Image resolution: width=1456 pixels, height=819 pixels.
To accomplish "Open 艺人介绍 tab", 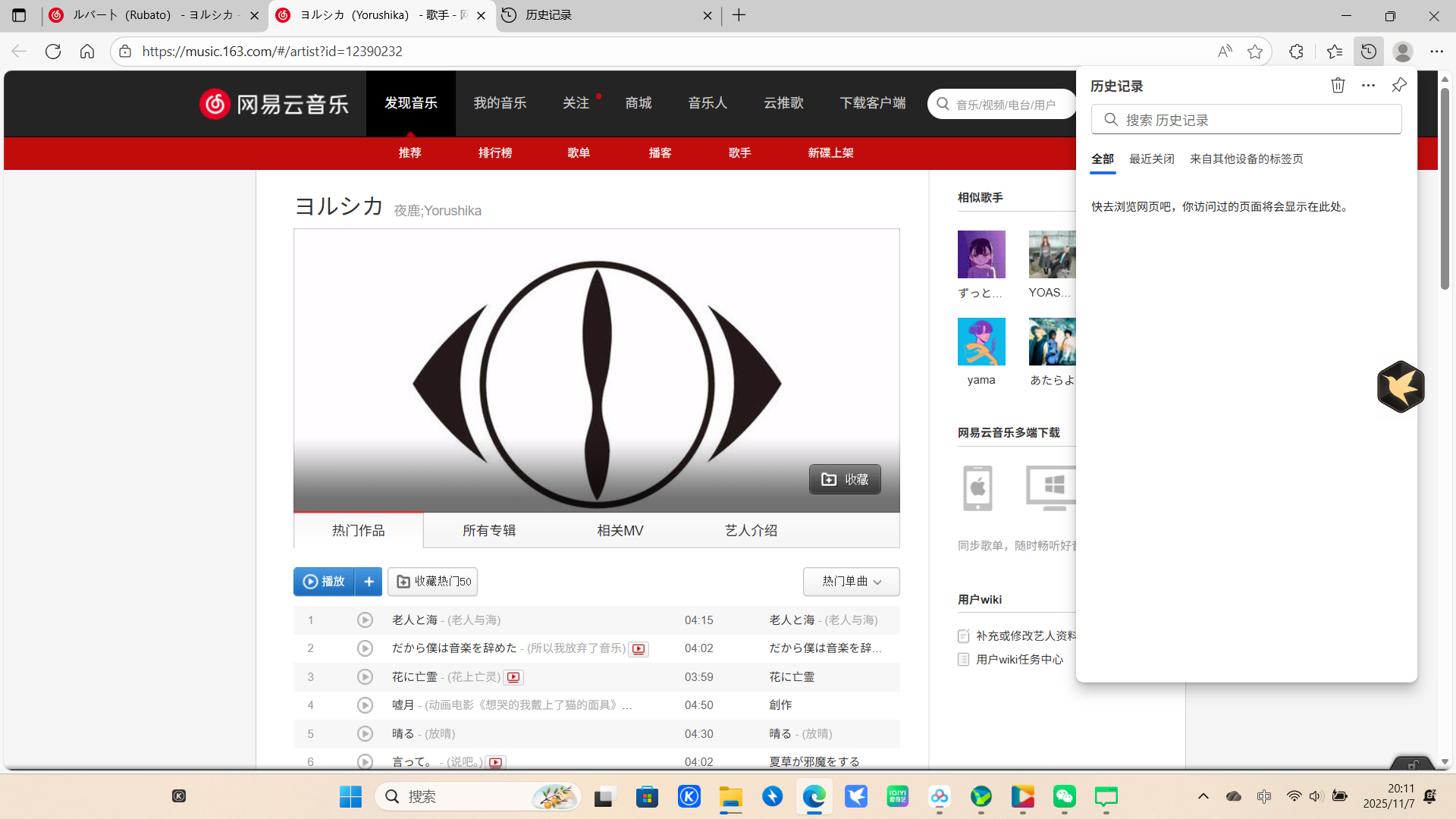I will (x=751, y=531).
